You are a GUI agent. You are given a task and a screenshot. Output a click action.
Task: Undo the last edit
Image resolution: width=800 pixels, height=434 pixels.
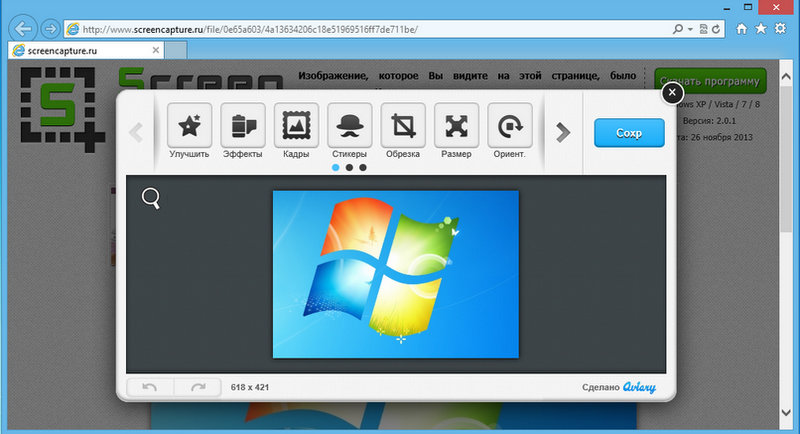150,387
